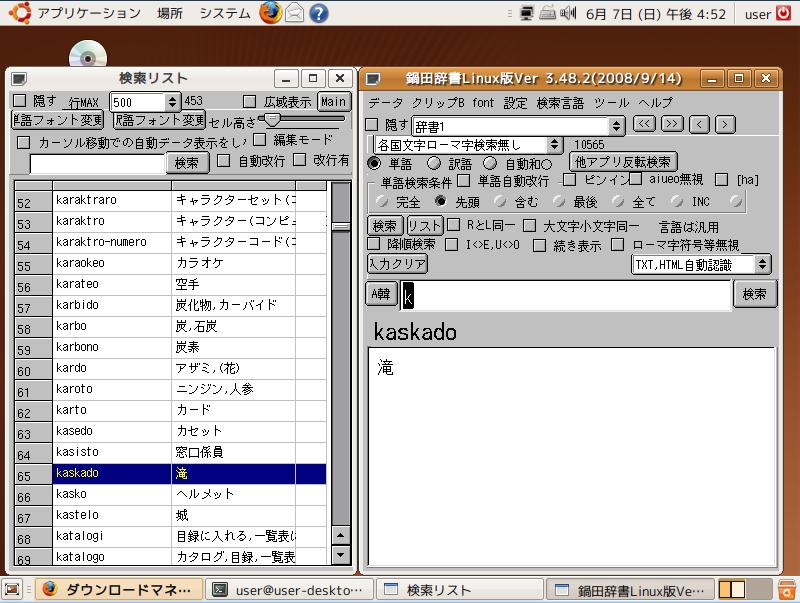The height and width of the screenshot is (603, 800).
Task: Click the A韓 input mode button
Action: tap(381, 294)
